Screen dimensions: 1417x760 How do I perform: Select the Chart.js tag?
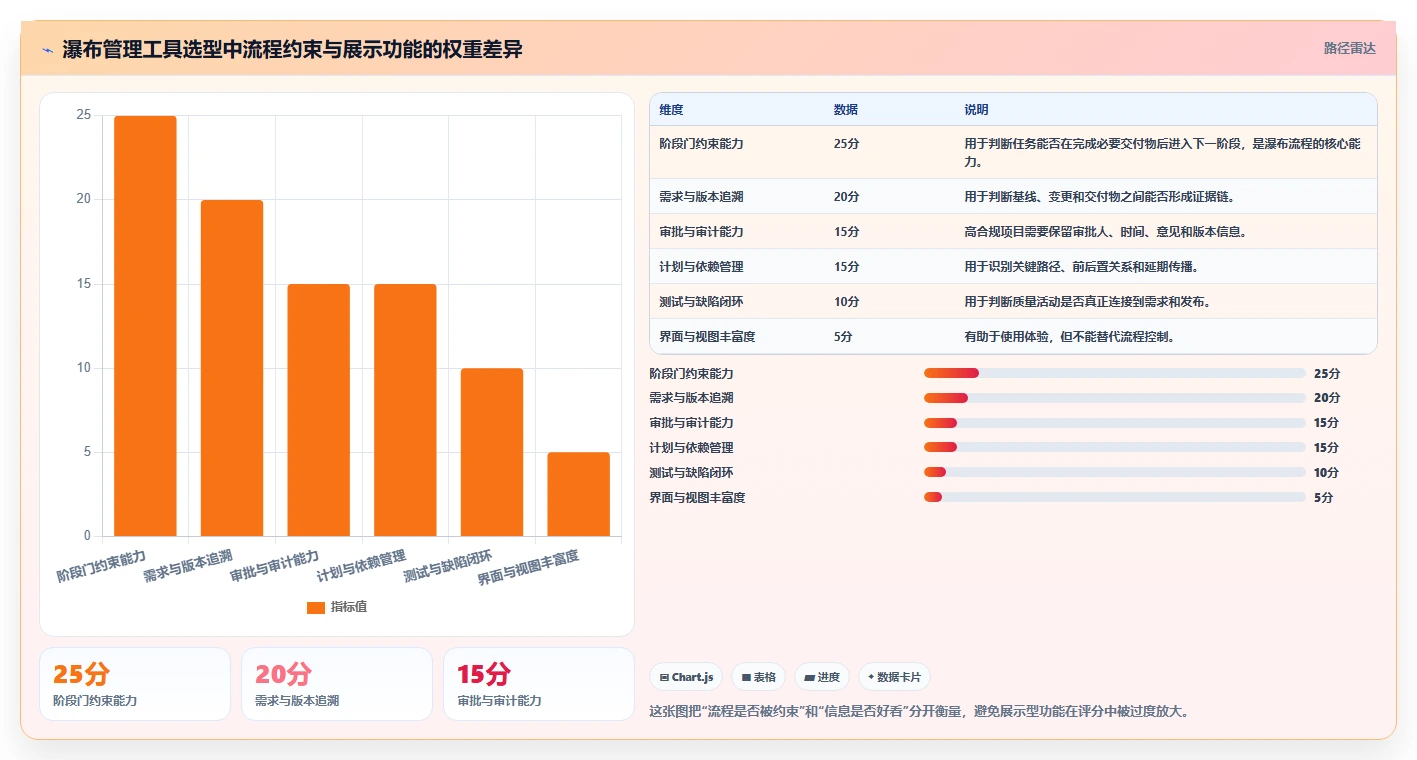tap(687, 677)
